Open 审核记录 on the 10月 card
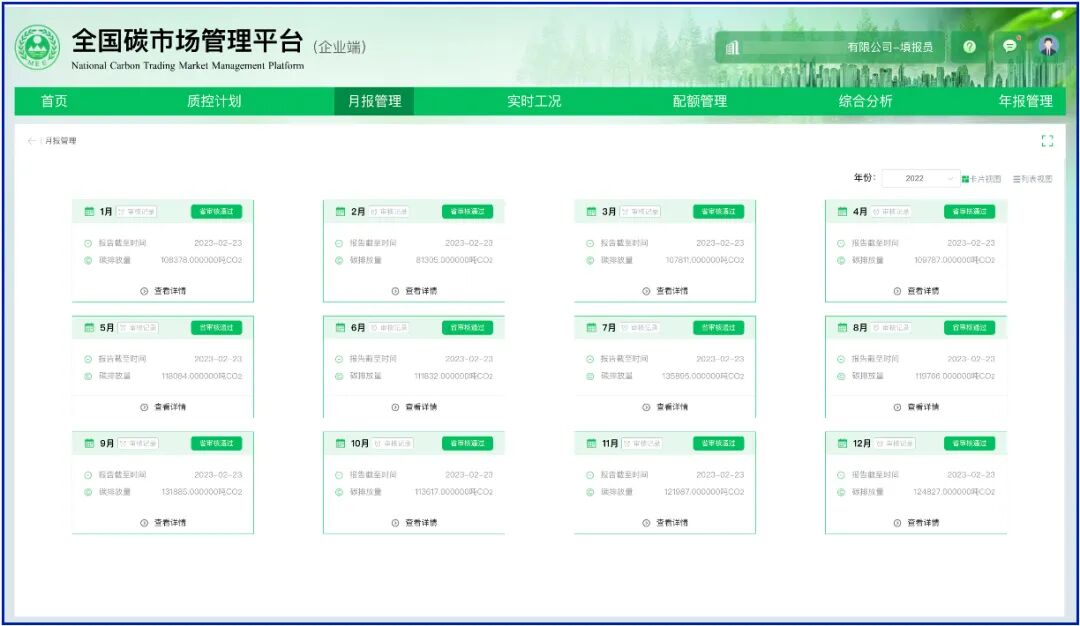Screen dimensions: 1080x626 point(393,444)
